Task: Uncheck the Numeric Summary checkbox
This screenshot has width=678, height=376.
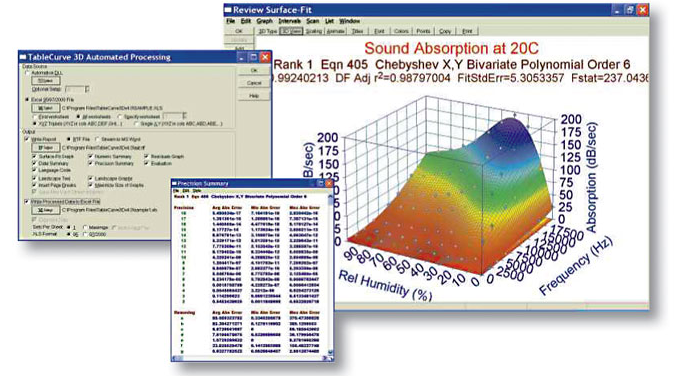Action: (91, 156)
